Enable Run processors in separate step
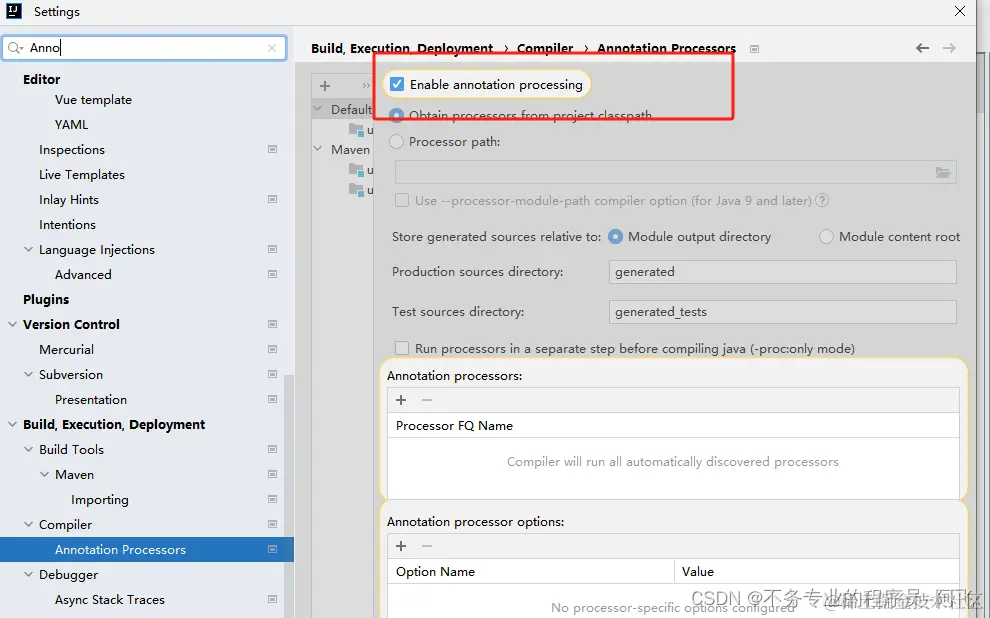The height and width of the screenshot is (618, 990). click(402, 348)
